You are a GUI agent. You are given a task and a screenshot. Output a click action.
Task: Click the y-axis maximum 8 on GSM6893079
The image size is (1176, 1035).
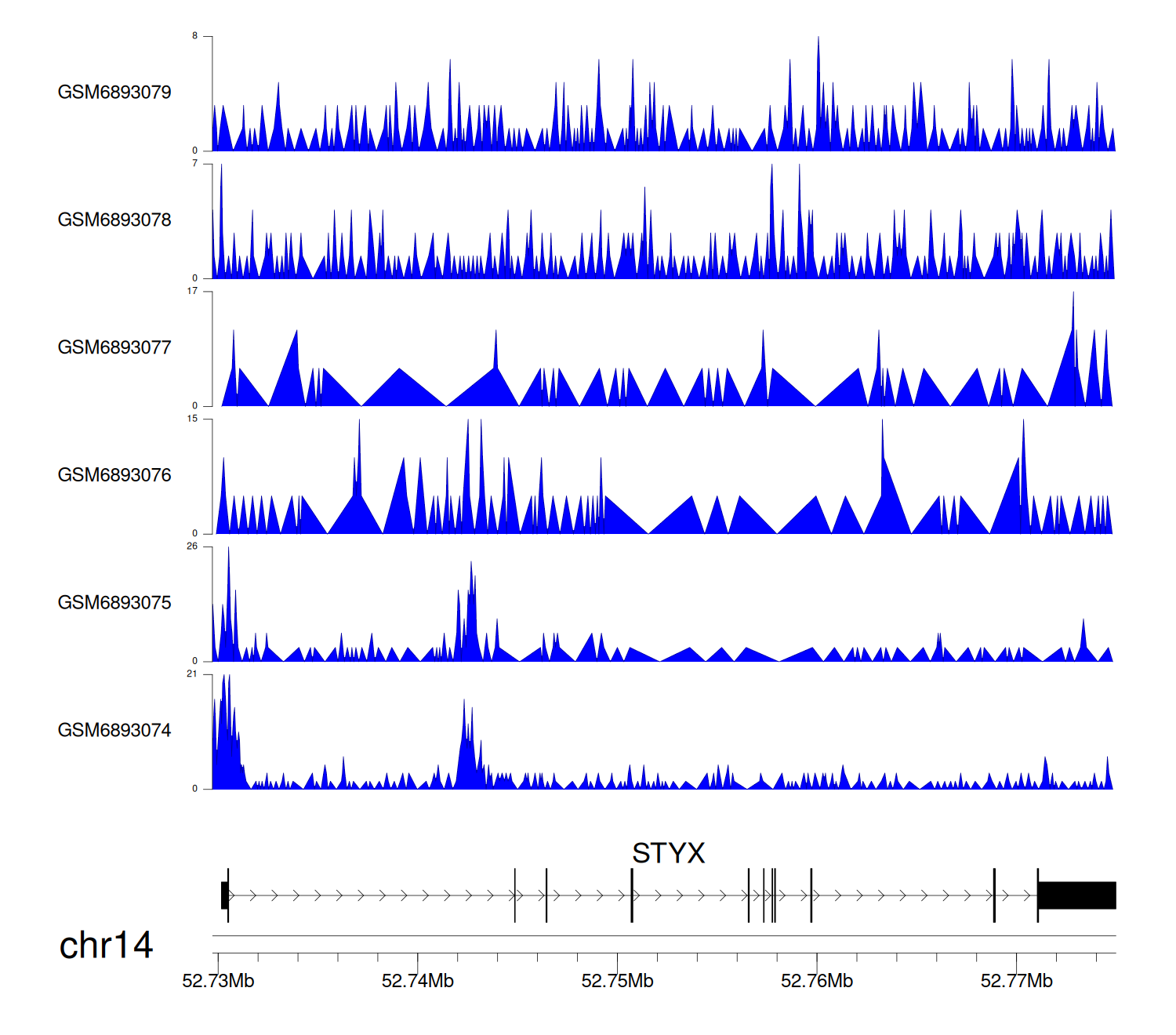click(195, 36)
